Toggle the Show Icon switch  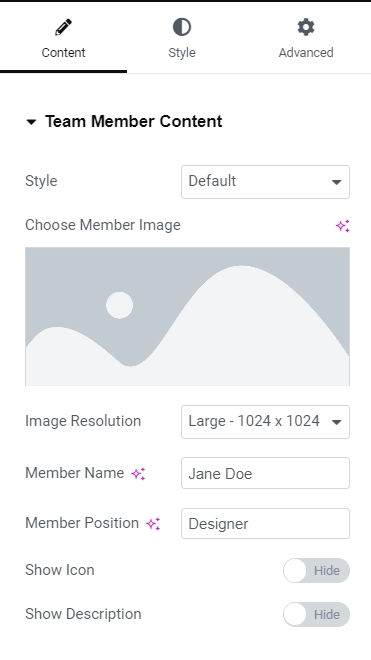click(x=316, y=570)
